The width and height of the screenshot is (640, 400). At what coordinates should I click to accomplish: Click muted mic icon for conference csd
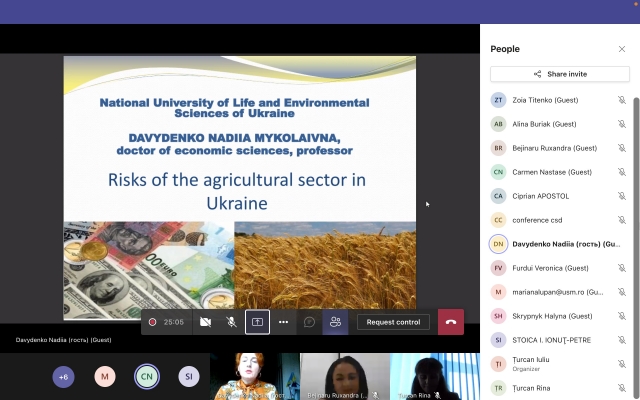tap(622, 220)
